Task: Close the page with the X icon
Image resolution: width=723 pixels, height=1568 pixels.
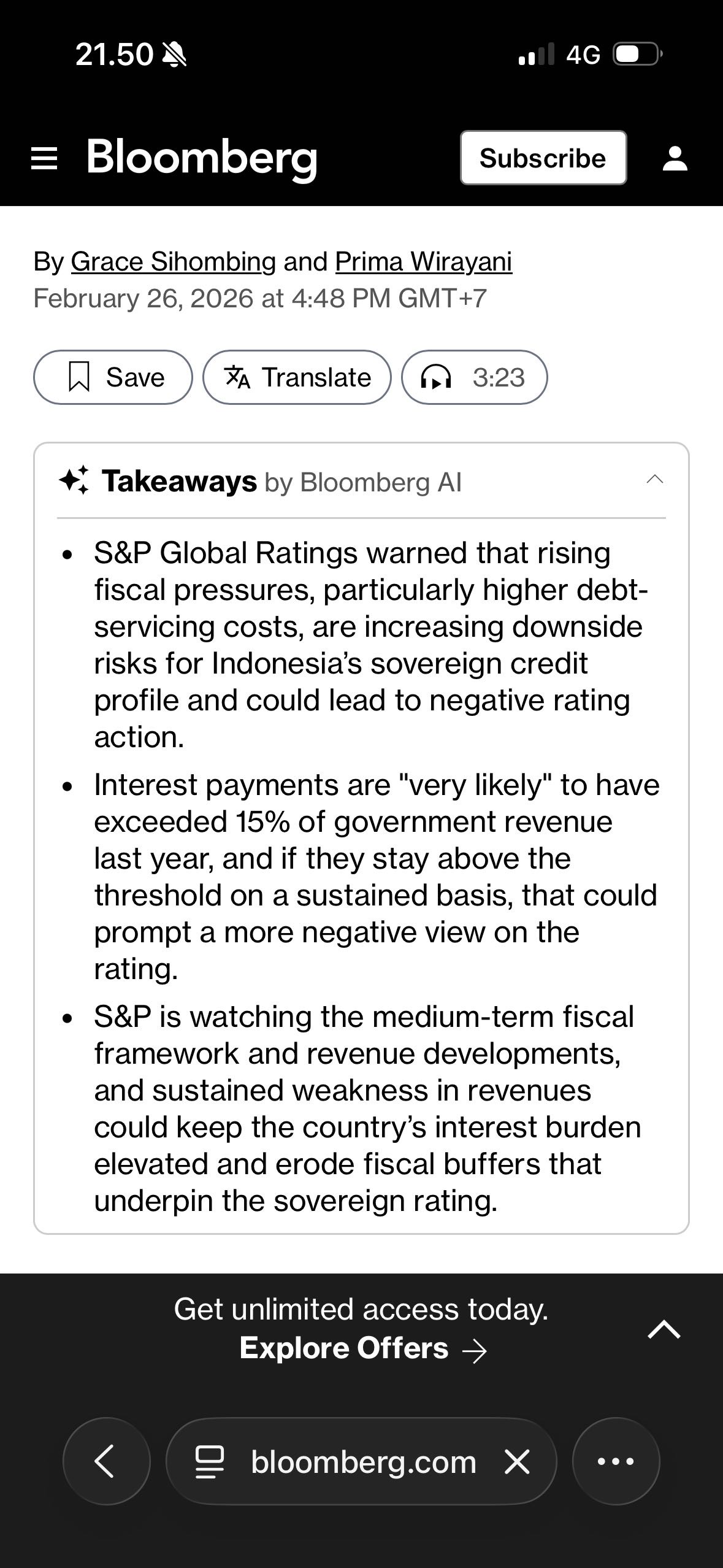Action: [x=517, y=1462]
